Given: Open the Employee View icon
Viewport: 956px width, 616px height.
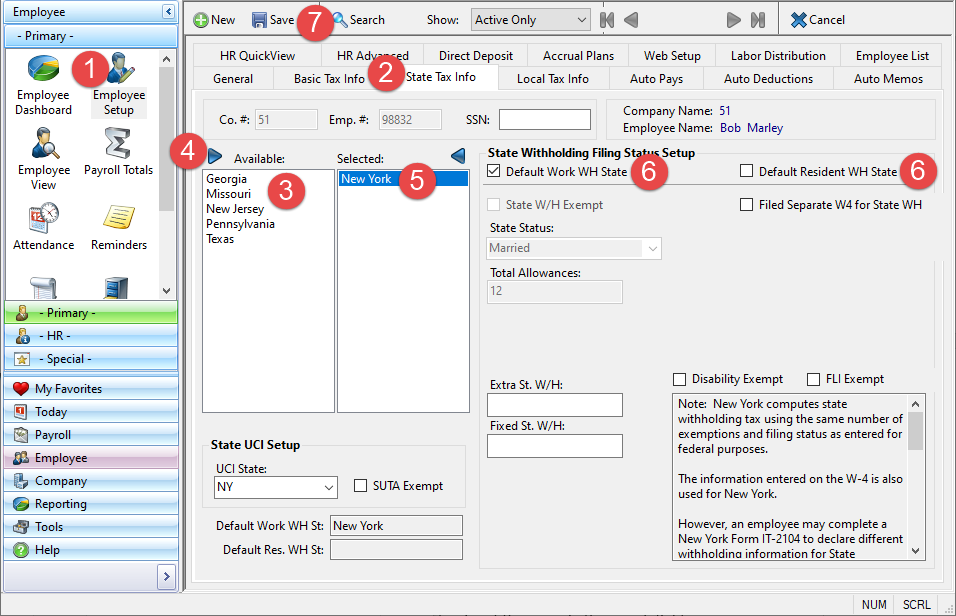Looking at the screenshot, I should pos(43,159).
